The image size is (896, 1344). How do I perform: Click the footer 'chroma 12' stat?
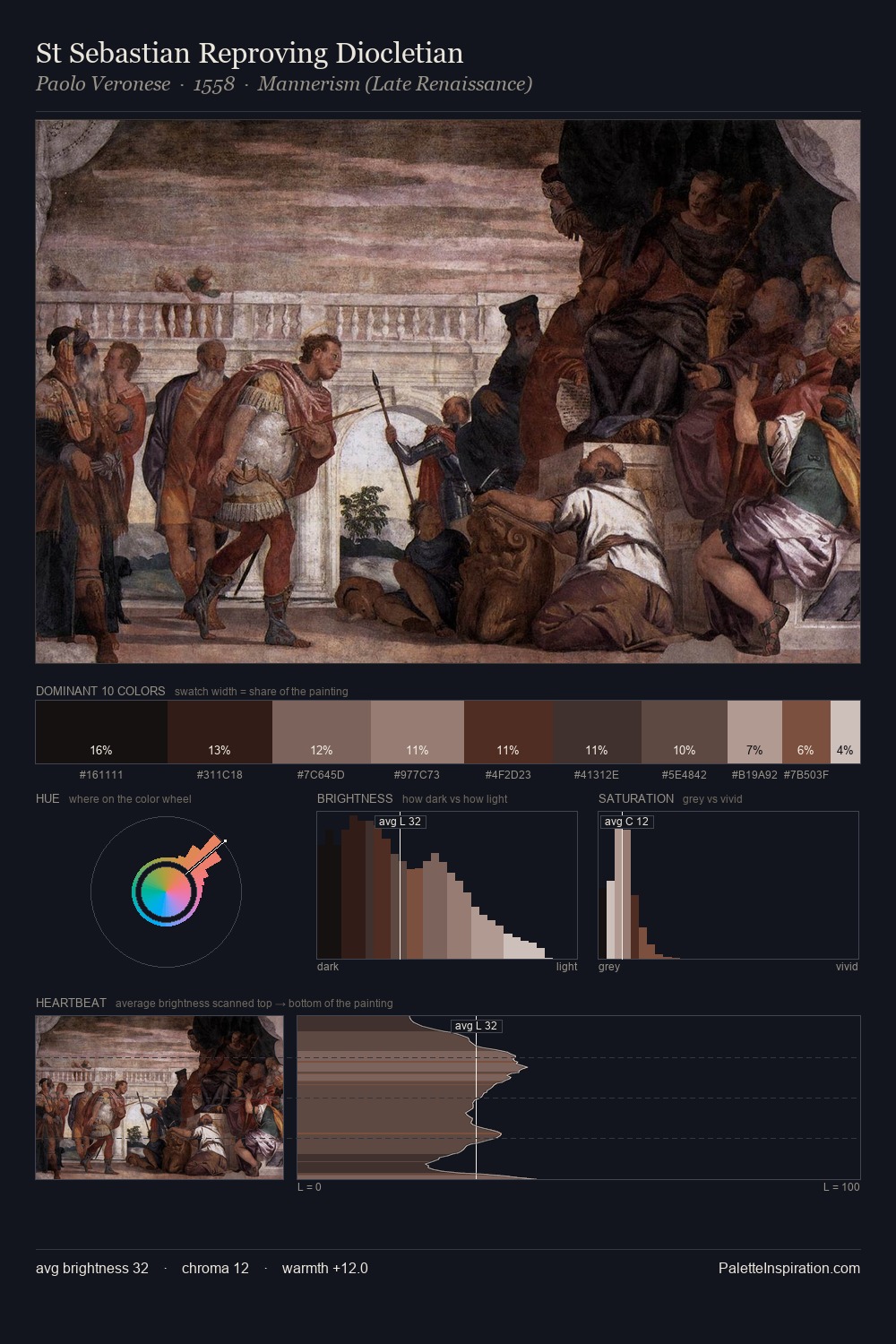point(215,1268)
